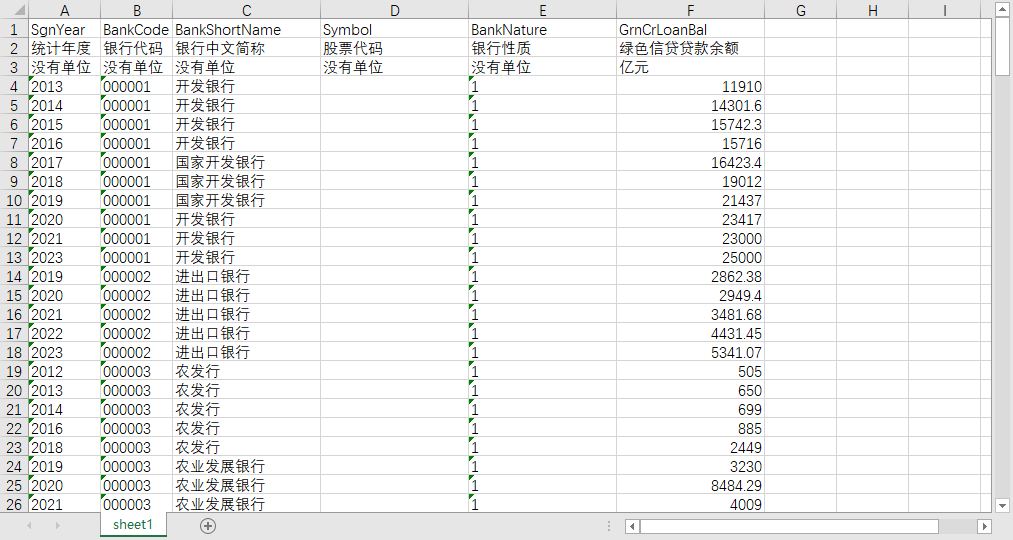
Task: Click 进出口银行 in row 14
Action: (x=247, y=276)
